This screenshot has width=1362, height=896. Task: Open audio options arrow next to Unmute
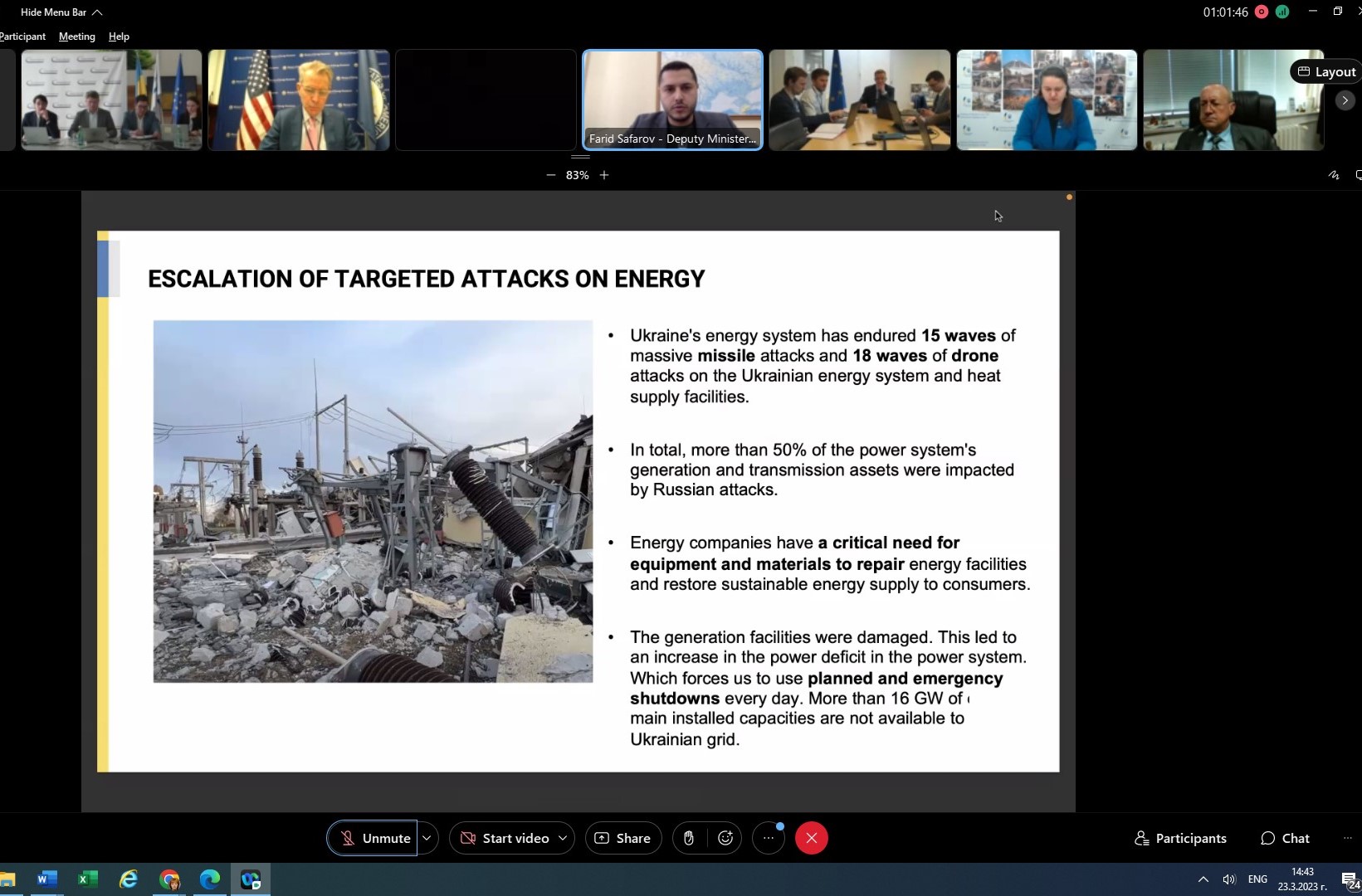tap(427, 838)
